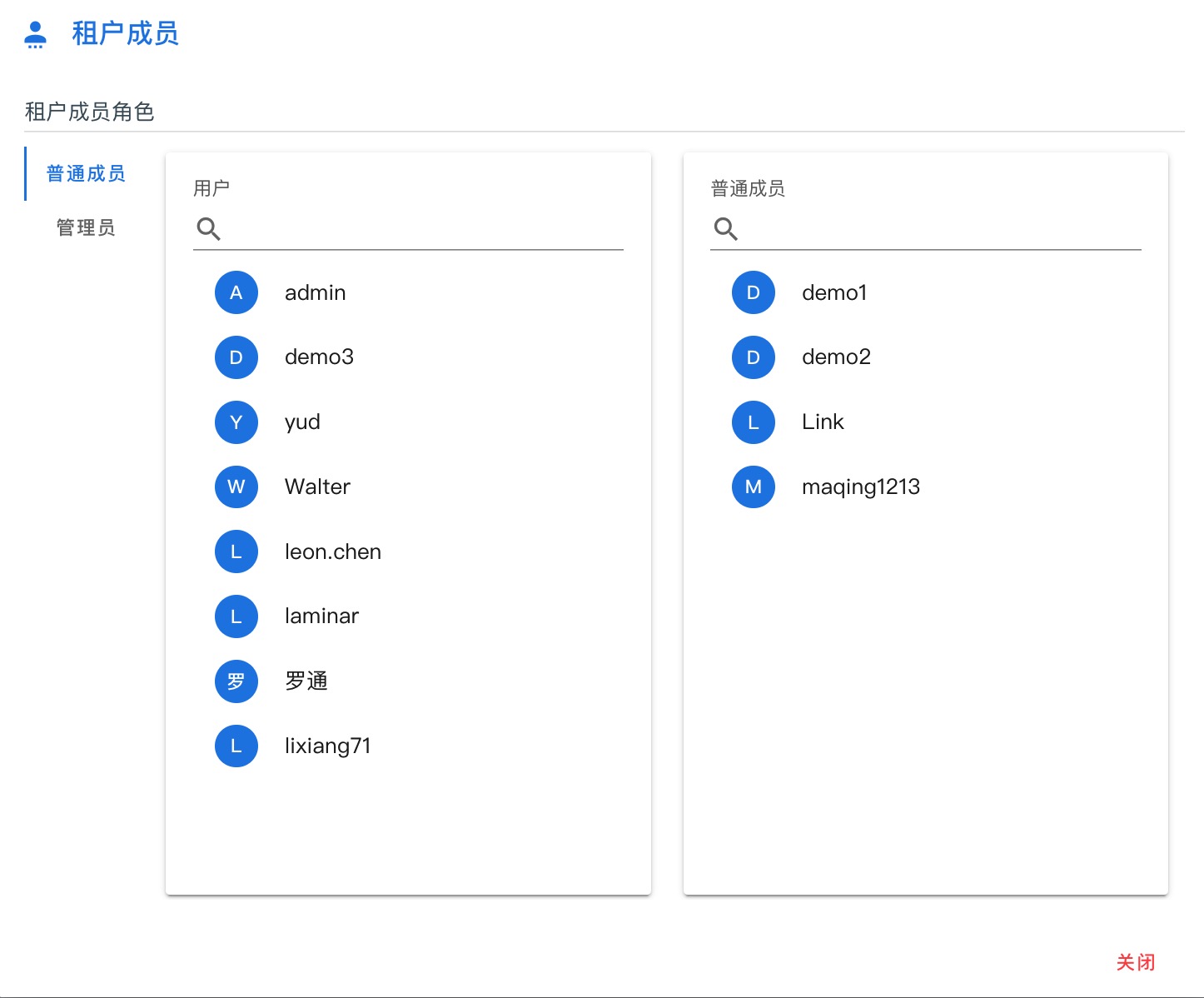Click the search icon in 用户 panel
This screenshot has width=1204, height=998.
(208, 228)
